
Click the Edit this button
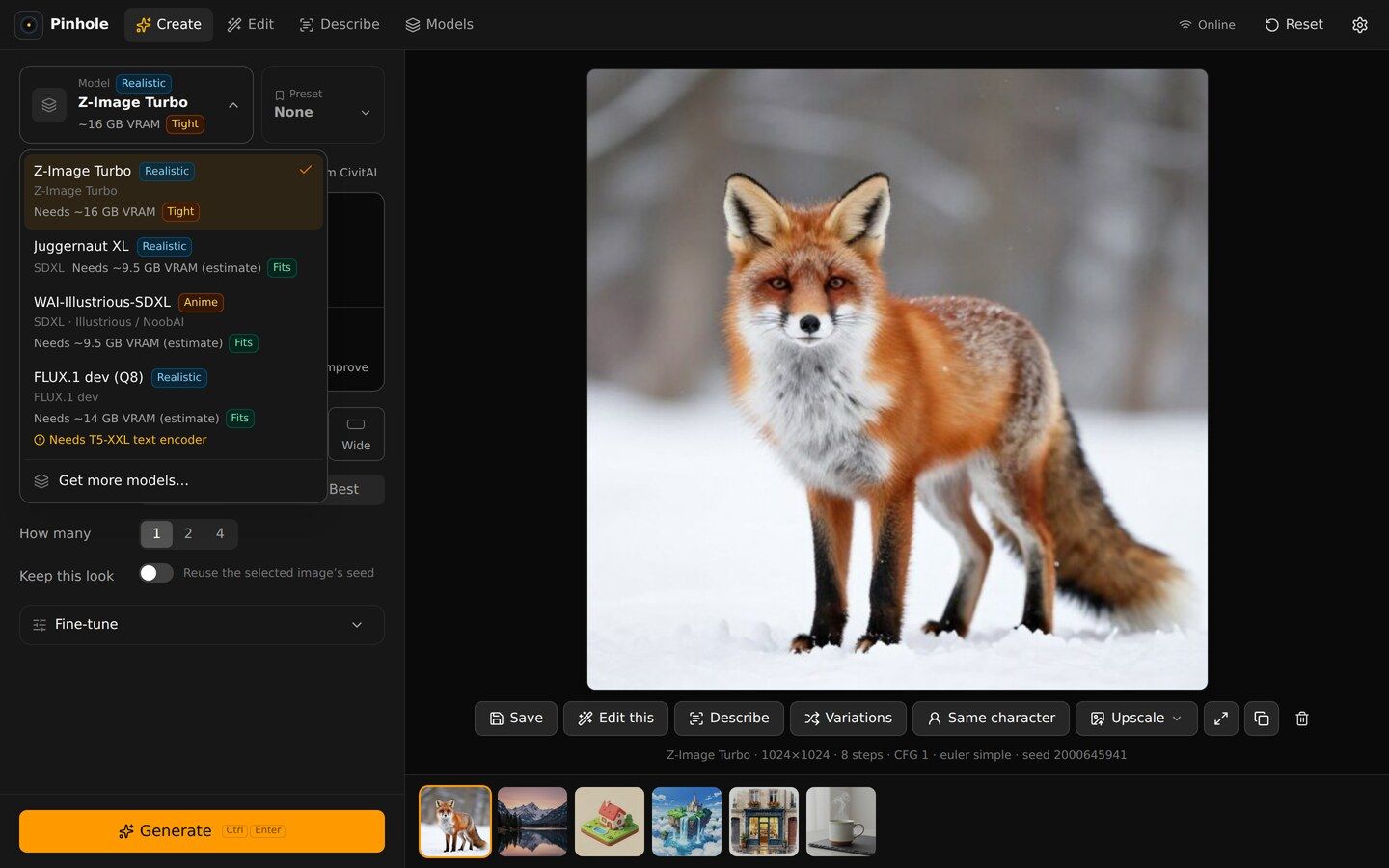[x=615, y=719]
